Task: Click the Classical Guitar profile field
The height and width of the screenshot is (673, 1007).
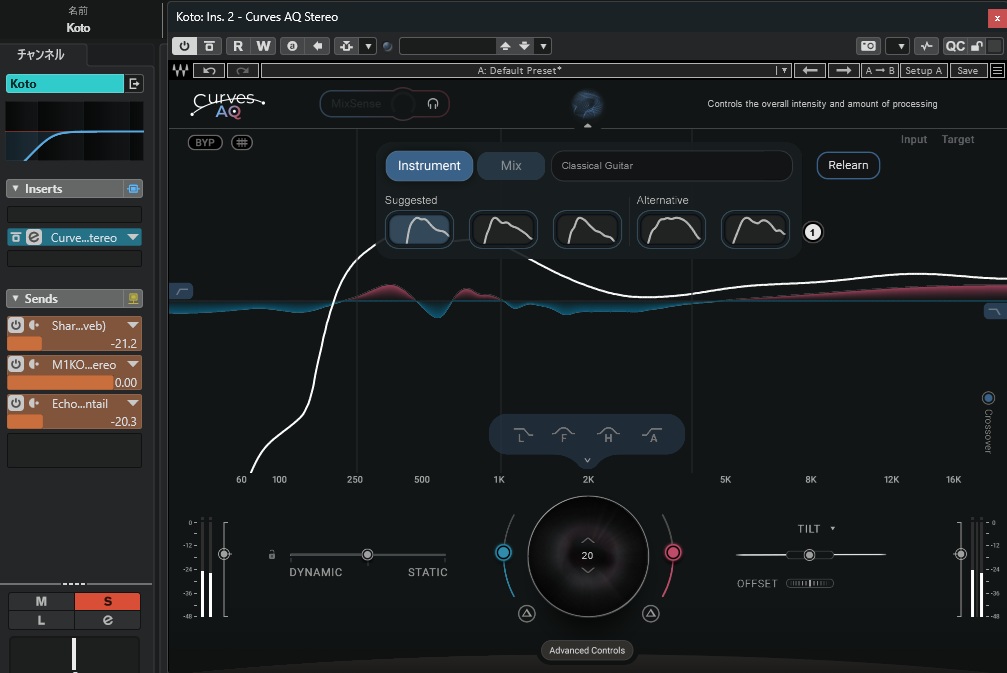Action: [x=672, y=166]
